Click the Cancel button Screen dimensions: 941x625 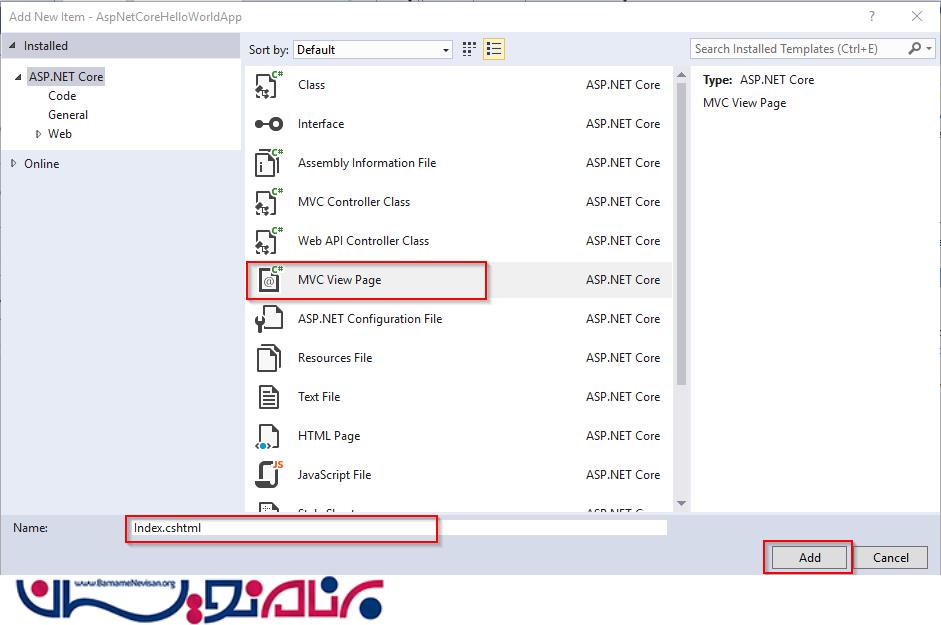[890, 557]
